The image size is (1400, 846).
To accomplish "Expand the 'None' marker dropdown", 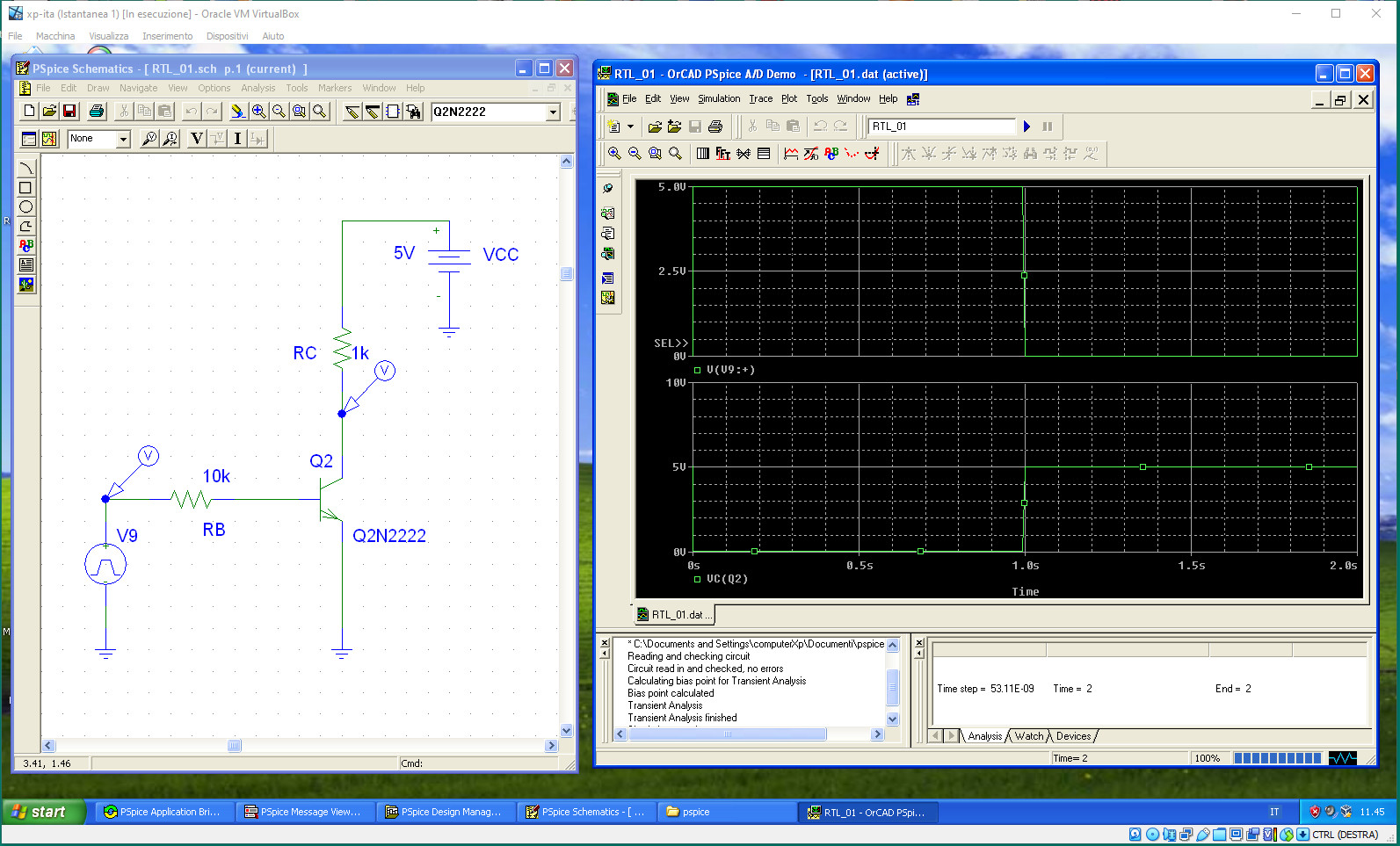I will [x=123, y=140].
